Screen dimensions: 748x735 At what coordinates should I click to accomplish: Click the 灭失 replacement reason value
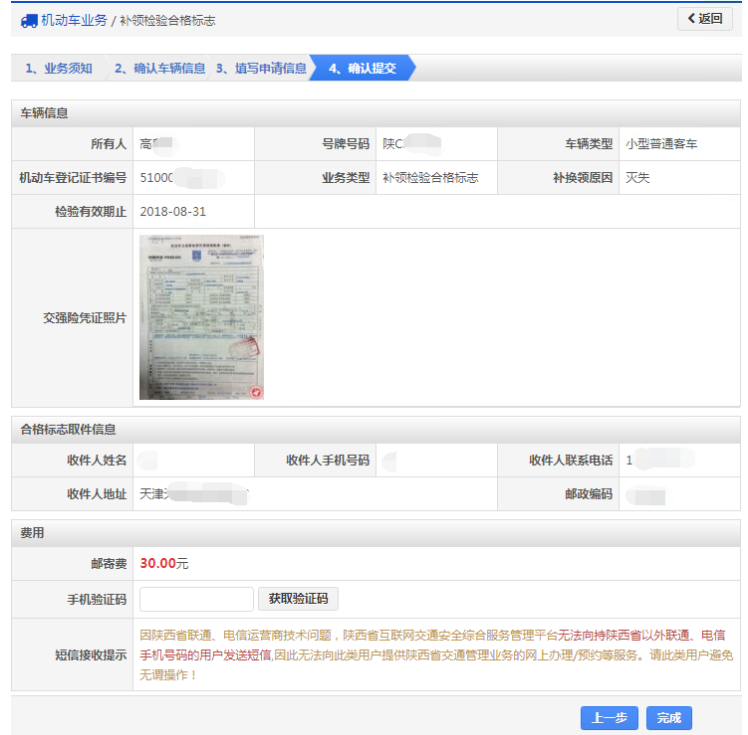coord(638,178)
